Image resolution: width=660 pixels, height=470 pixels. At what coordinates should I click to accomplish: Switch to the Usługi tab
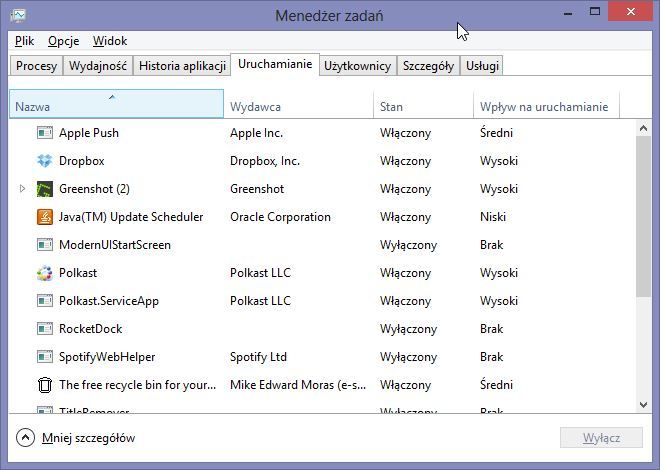(482, 66)
